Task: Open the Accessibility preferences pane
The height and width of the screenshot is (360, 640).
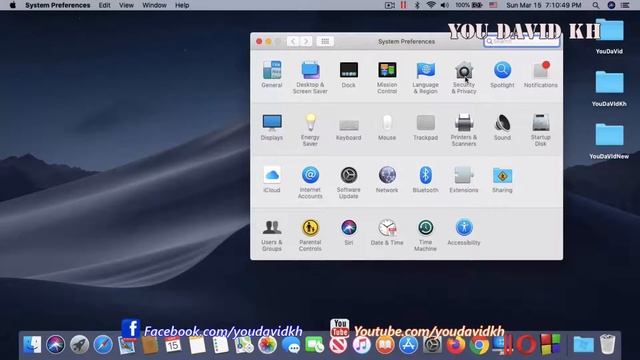Action: (464, 232)
